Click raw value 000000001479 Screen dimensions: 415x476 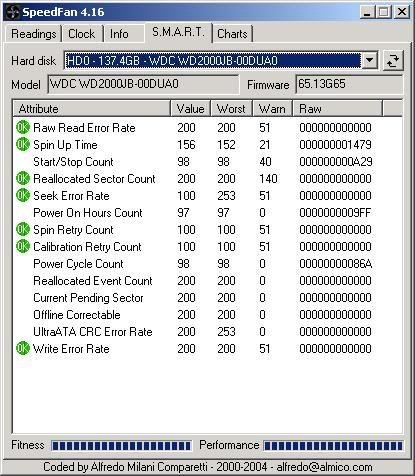coord(335,145)
